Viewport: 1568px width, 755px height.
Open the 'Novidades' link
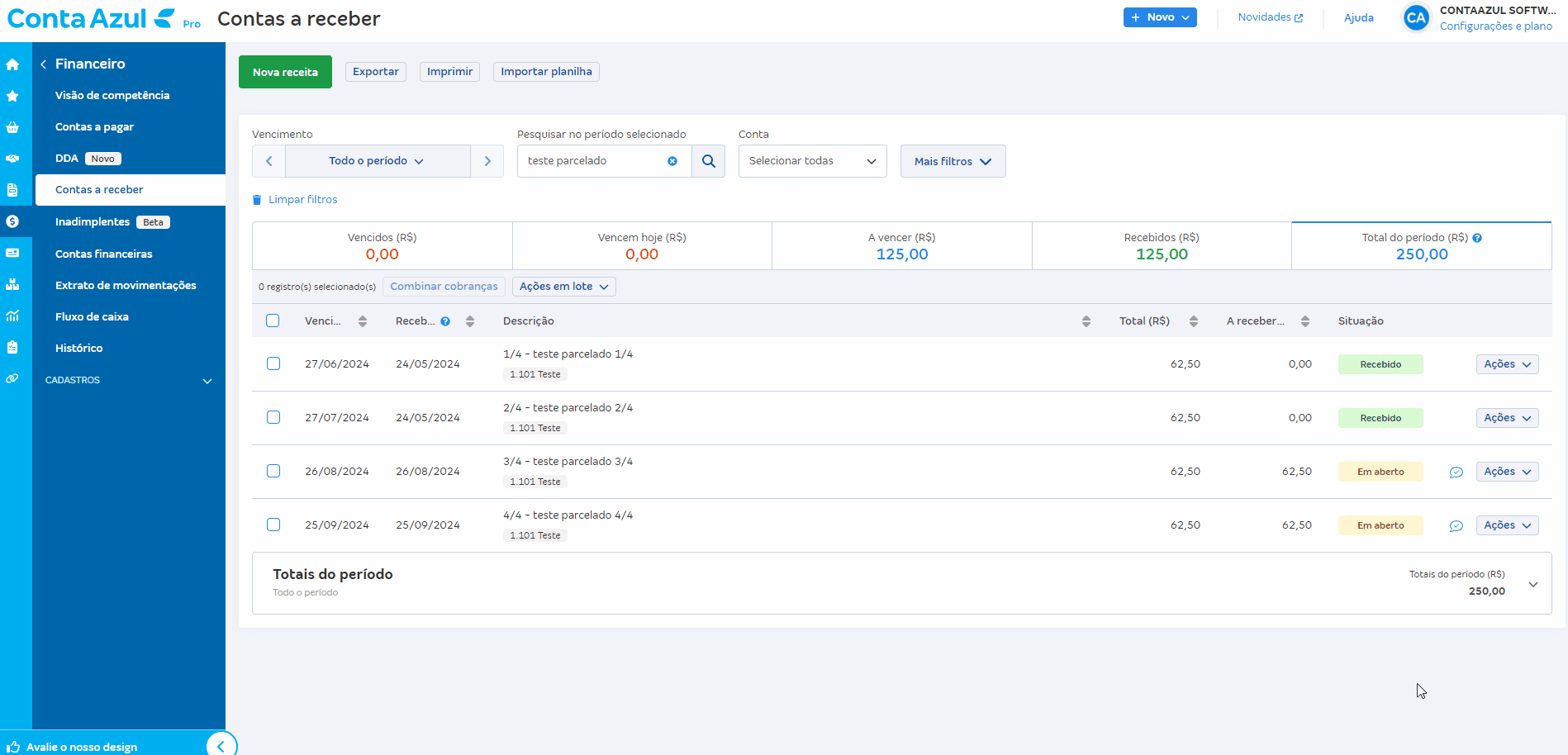[x=1271, y=17]
